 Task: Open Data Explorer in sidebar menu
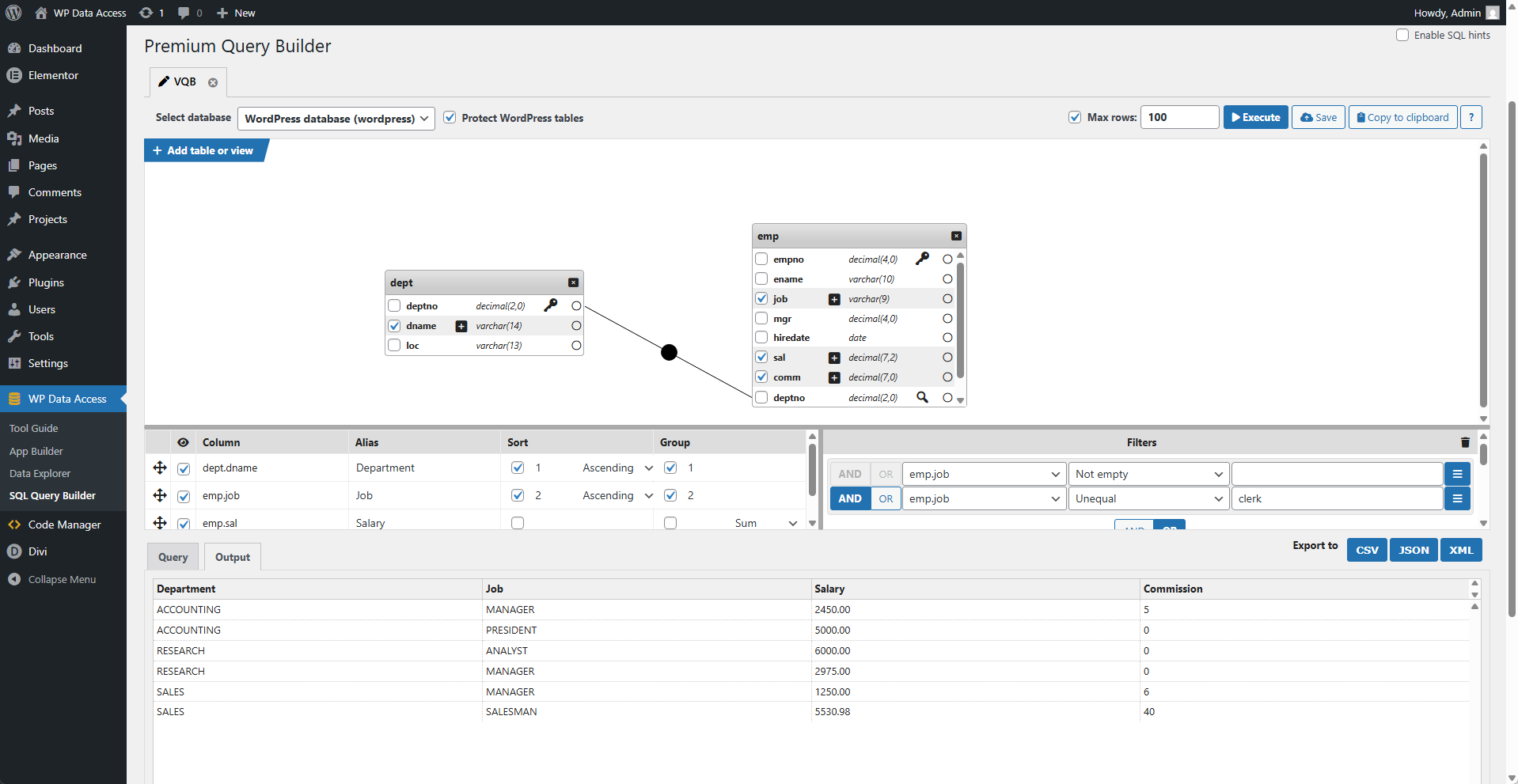(40, 473)
